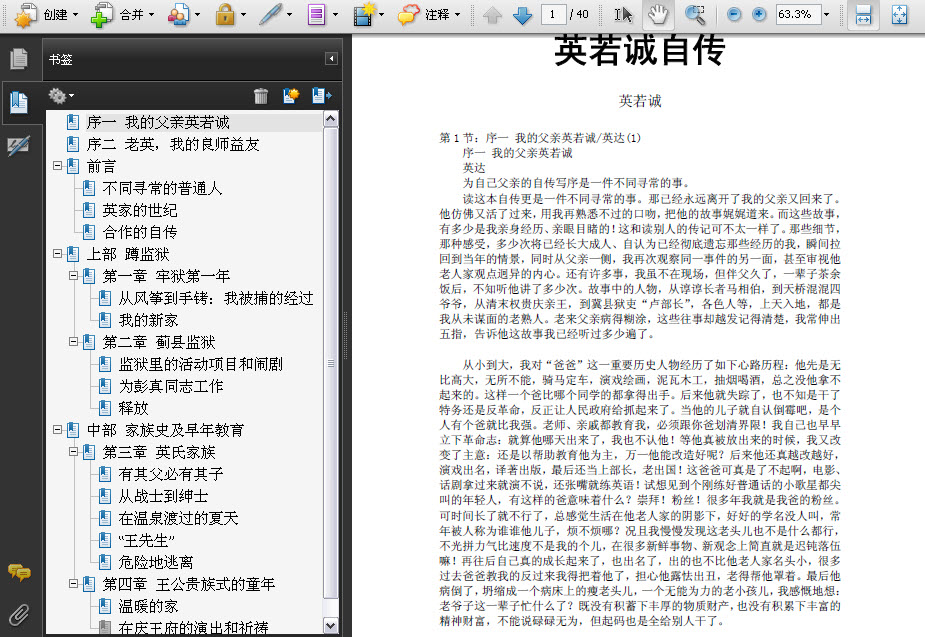This screenshot has height=637, width=925.
Task: Jump to bookmark 释放
Action: tap(133, 408)
